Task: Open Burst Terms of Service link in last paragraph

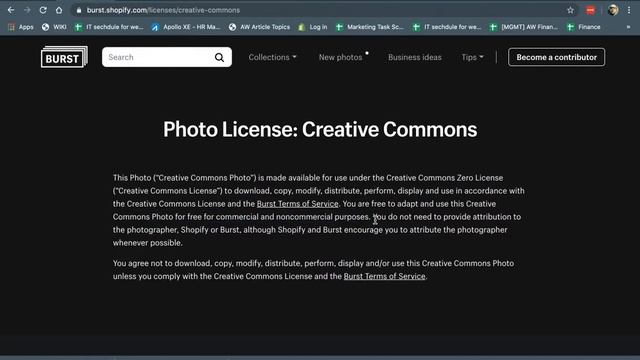Action: click(384, 276)
